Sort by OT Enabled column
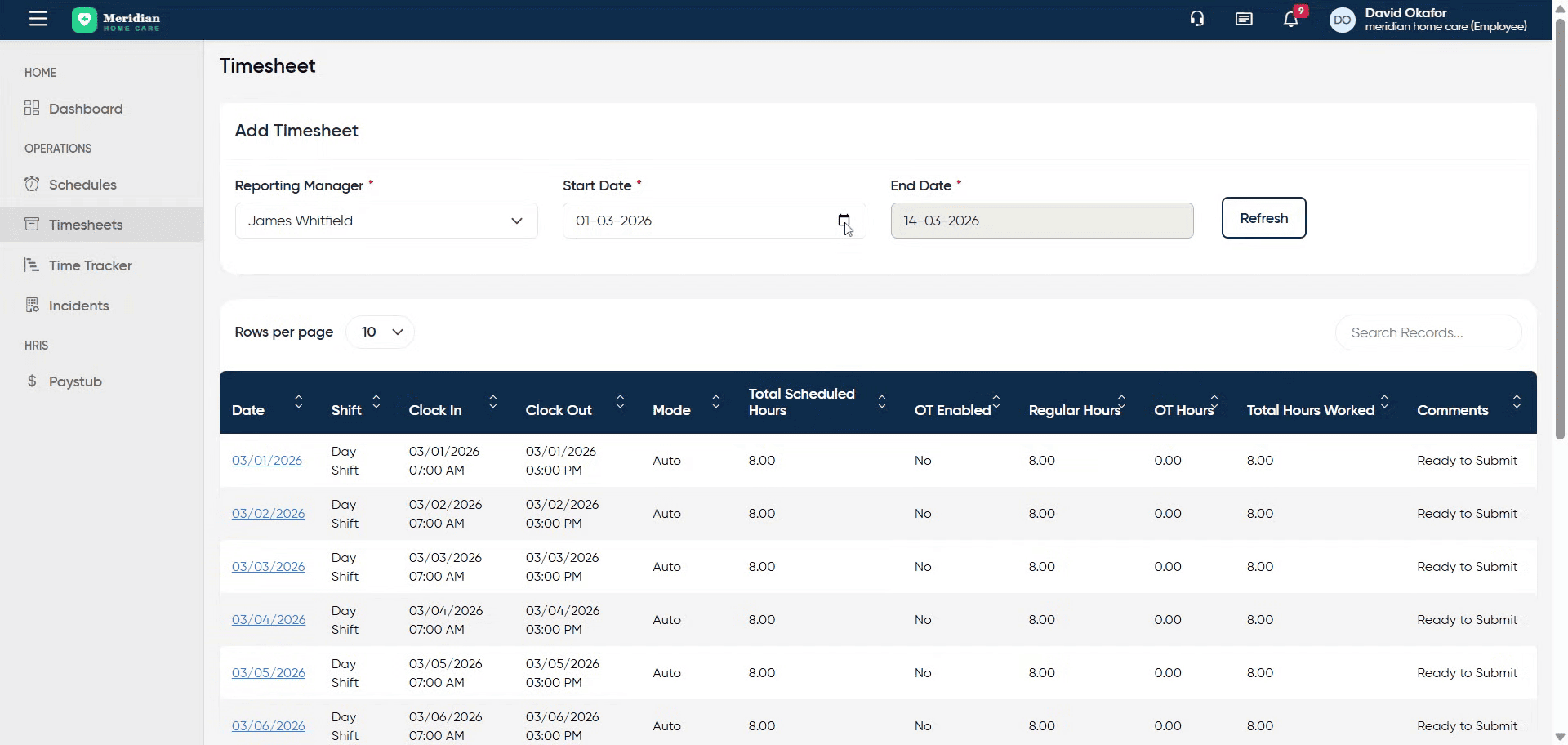 pos(996,402)
